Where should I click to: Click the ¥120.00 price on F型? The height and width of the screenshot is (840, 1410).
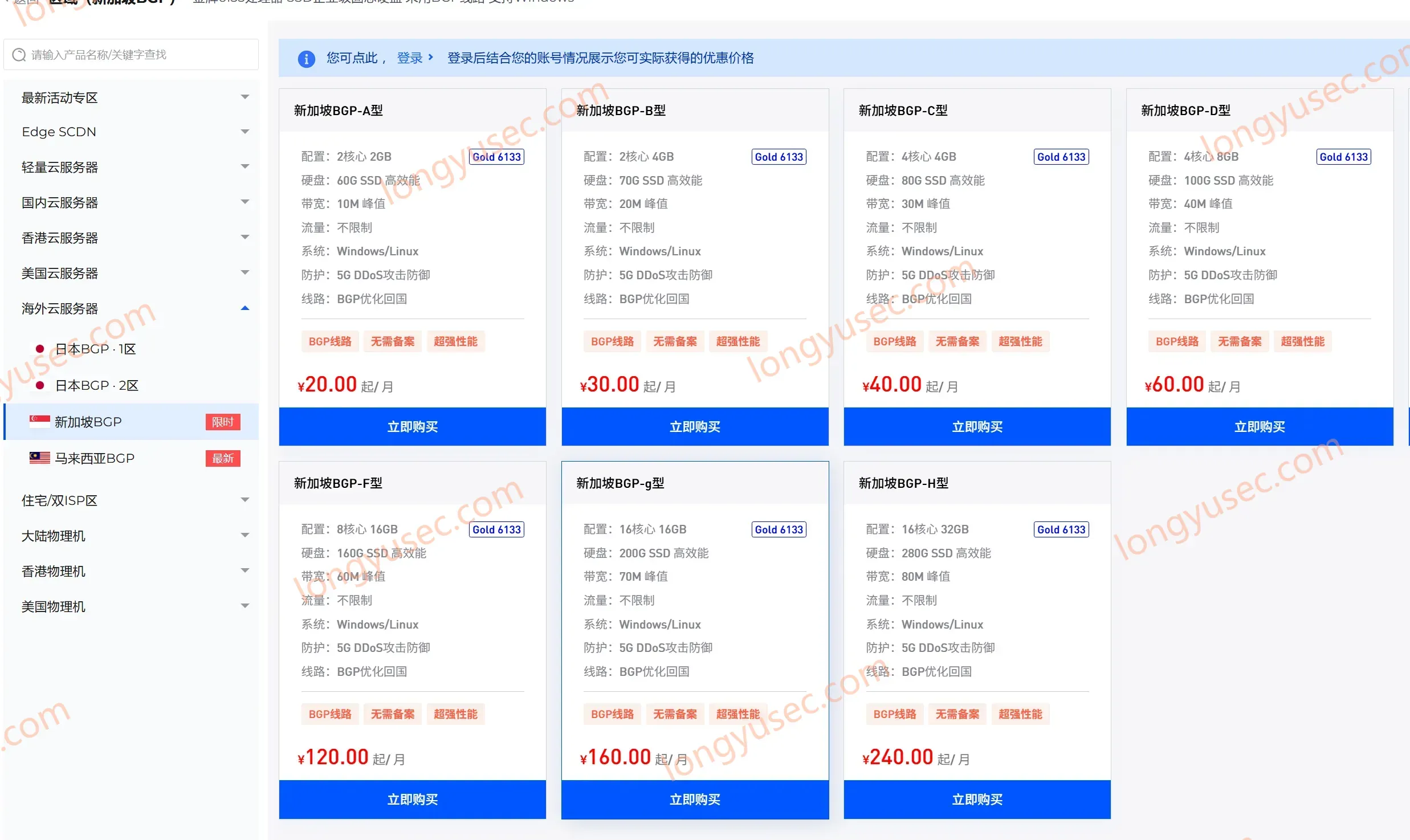333,757
